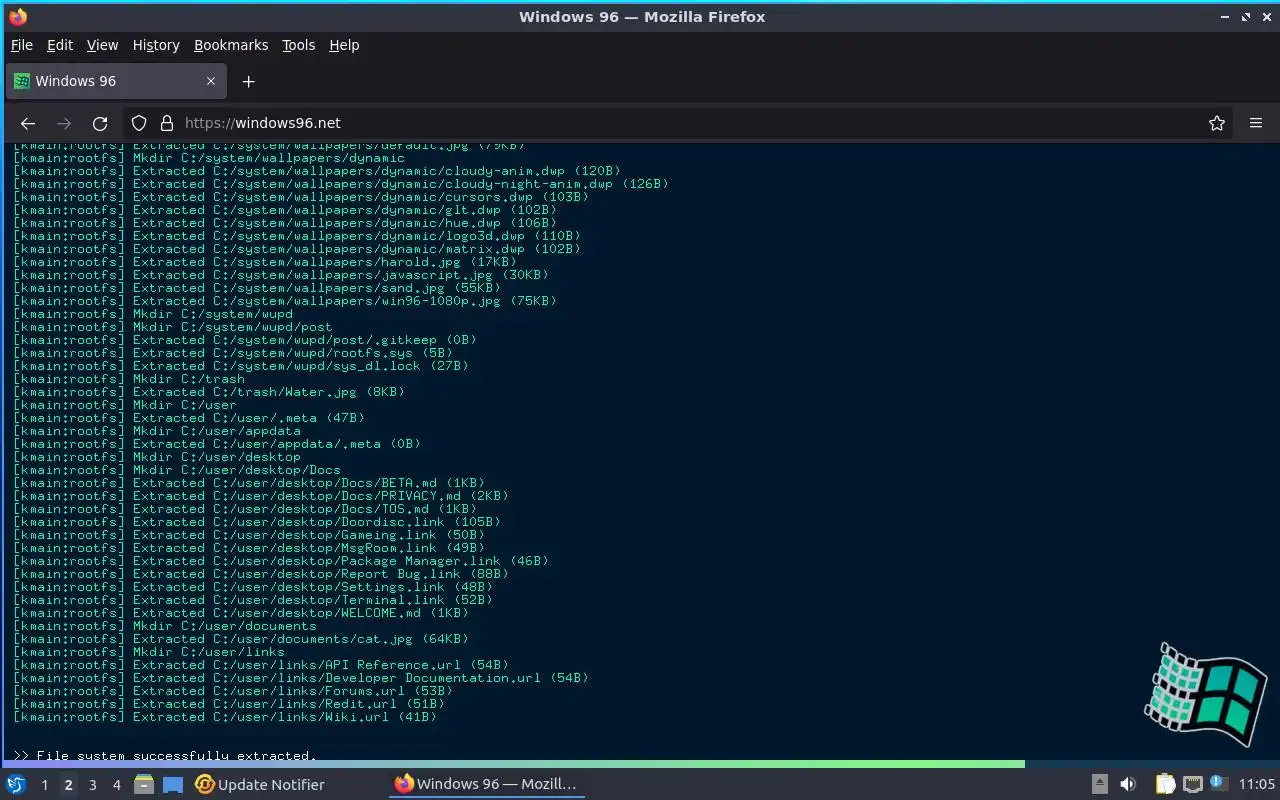Viewport: 1280px width, 800px height.
Task: Switch to virtual desktop 2
Action: pyautogui.click(x=68, y=785)
